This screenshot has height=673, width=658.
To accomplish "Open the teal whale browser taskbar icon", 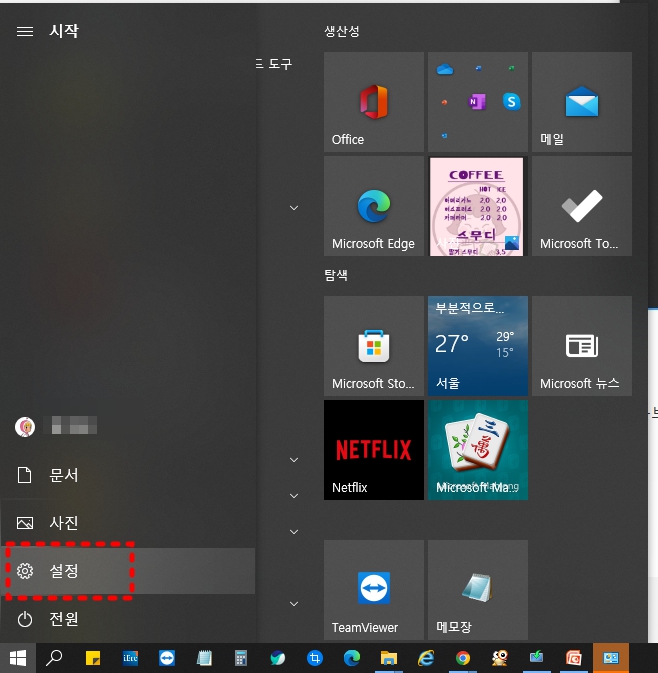I will click(278, 658).
